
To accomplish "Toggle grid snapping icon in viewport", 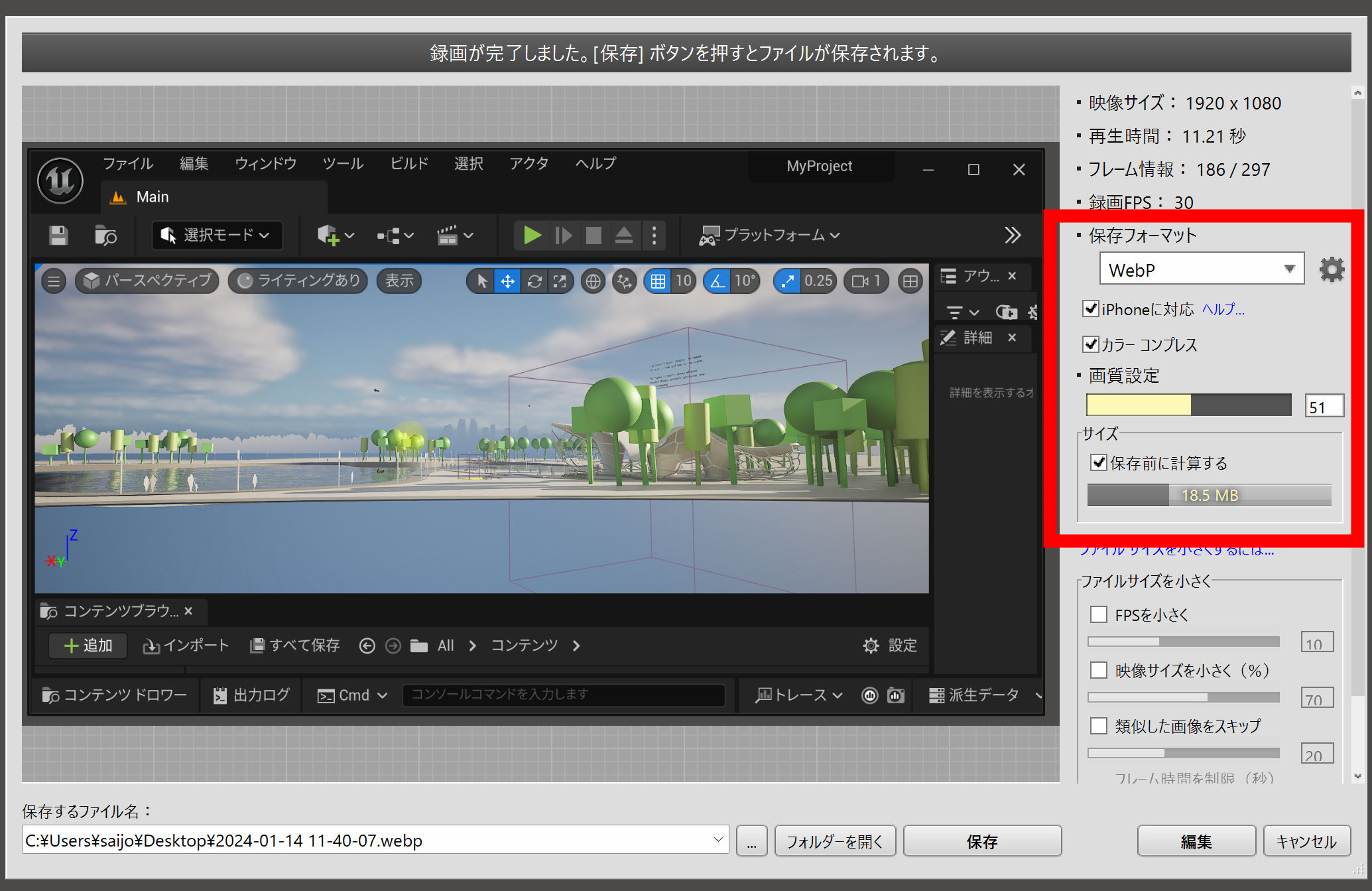I will pos(658,281).
